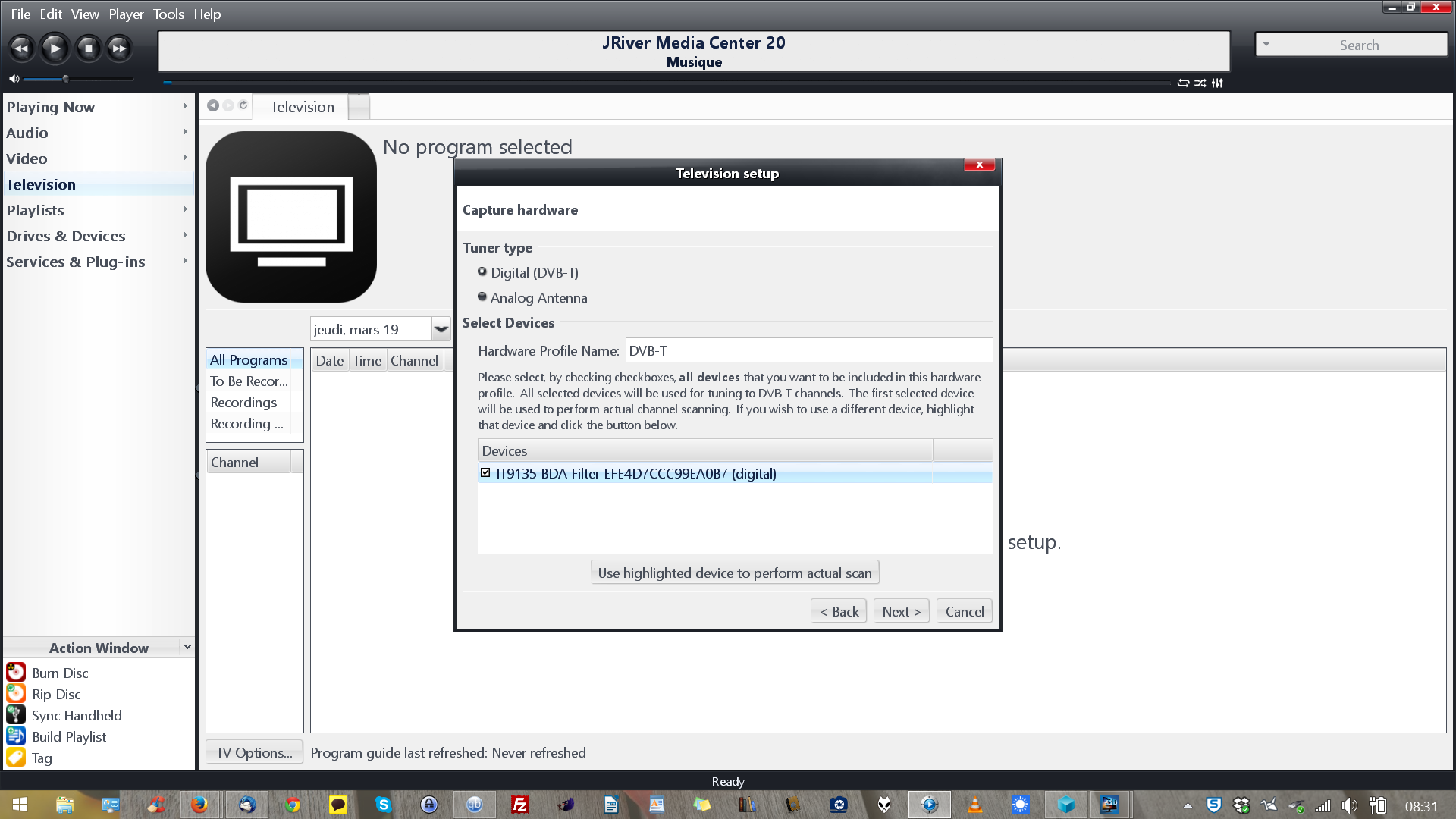Viewport: 1456px width, 819px height.
Task: Cancel the Television setup dialog
Action: coord(964,611)
